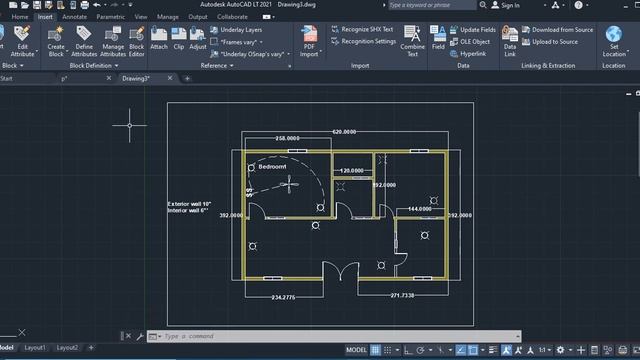
Task: Add a new drawing tab with plus
Action: pos(187,78)
